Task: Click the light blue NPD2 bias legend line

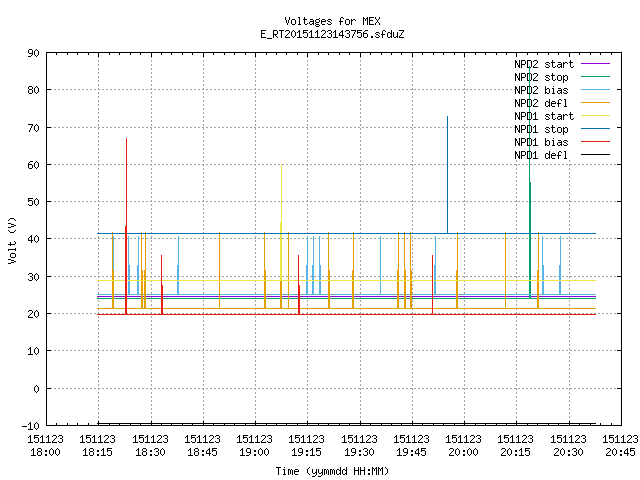Action: click(596, 90)
